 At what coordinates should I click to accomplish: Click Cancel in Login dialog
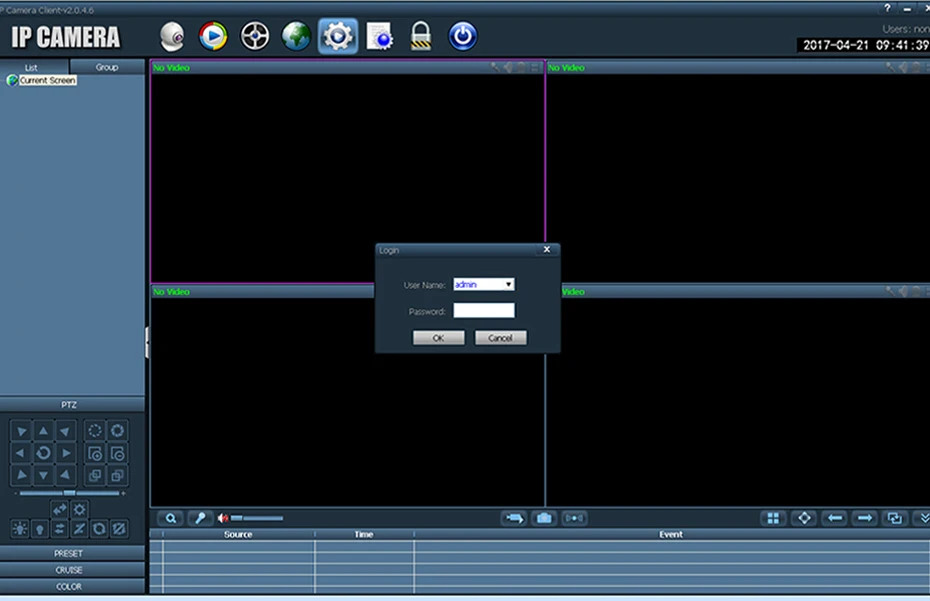pos(500,338)
